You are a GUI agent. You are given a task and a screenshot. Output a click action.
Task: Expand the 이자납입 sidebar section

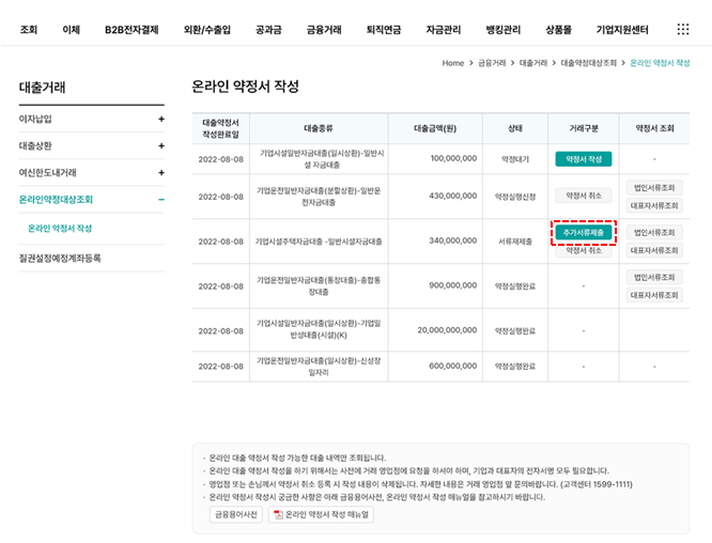(161, 119)
